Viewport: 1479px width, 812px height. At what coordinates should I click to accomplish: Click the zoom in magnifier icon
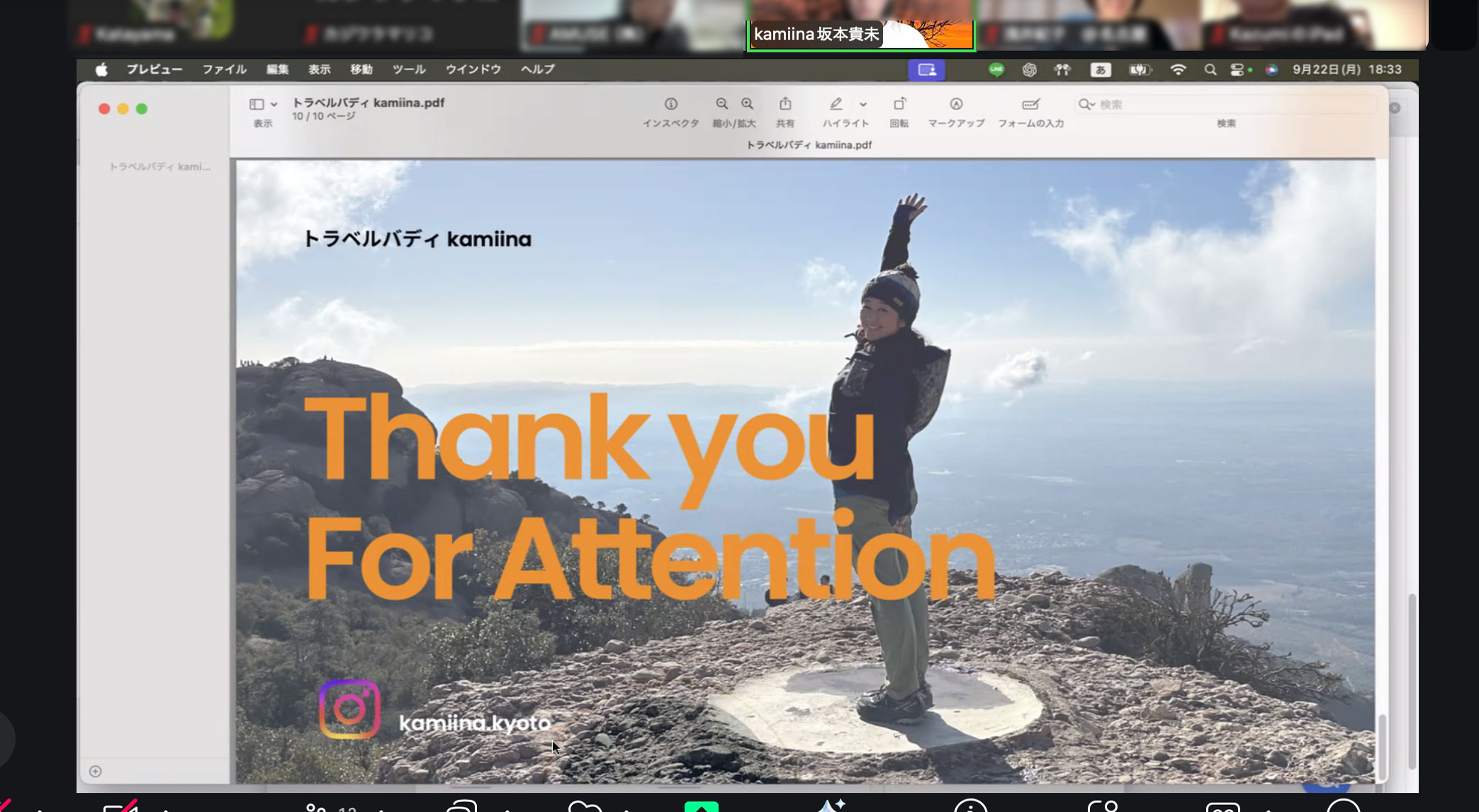point(747,104)
